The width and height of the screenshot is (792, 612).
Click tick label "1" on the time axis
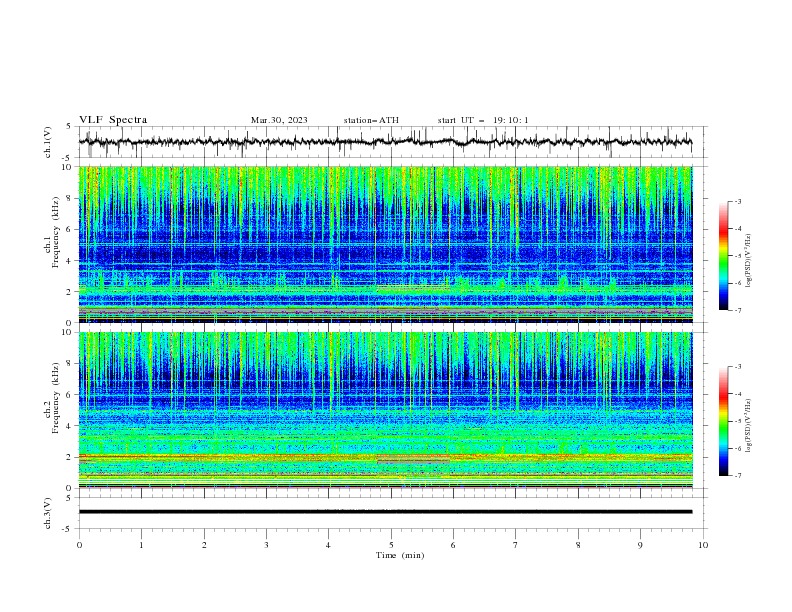click(x=141, y=545)
